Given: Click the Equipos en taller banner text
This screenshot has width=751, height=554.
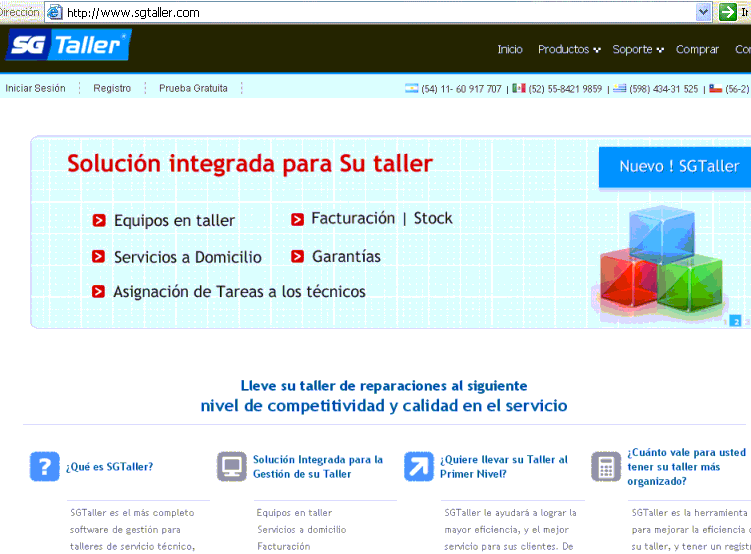Looking at the screenshot, I should pyautogui.click(x=174, y=220).
